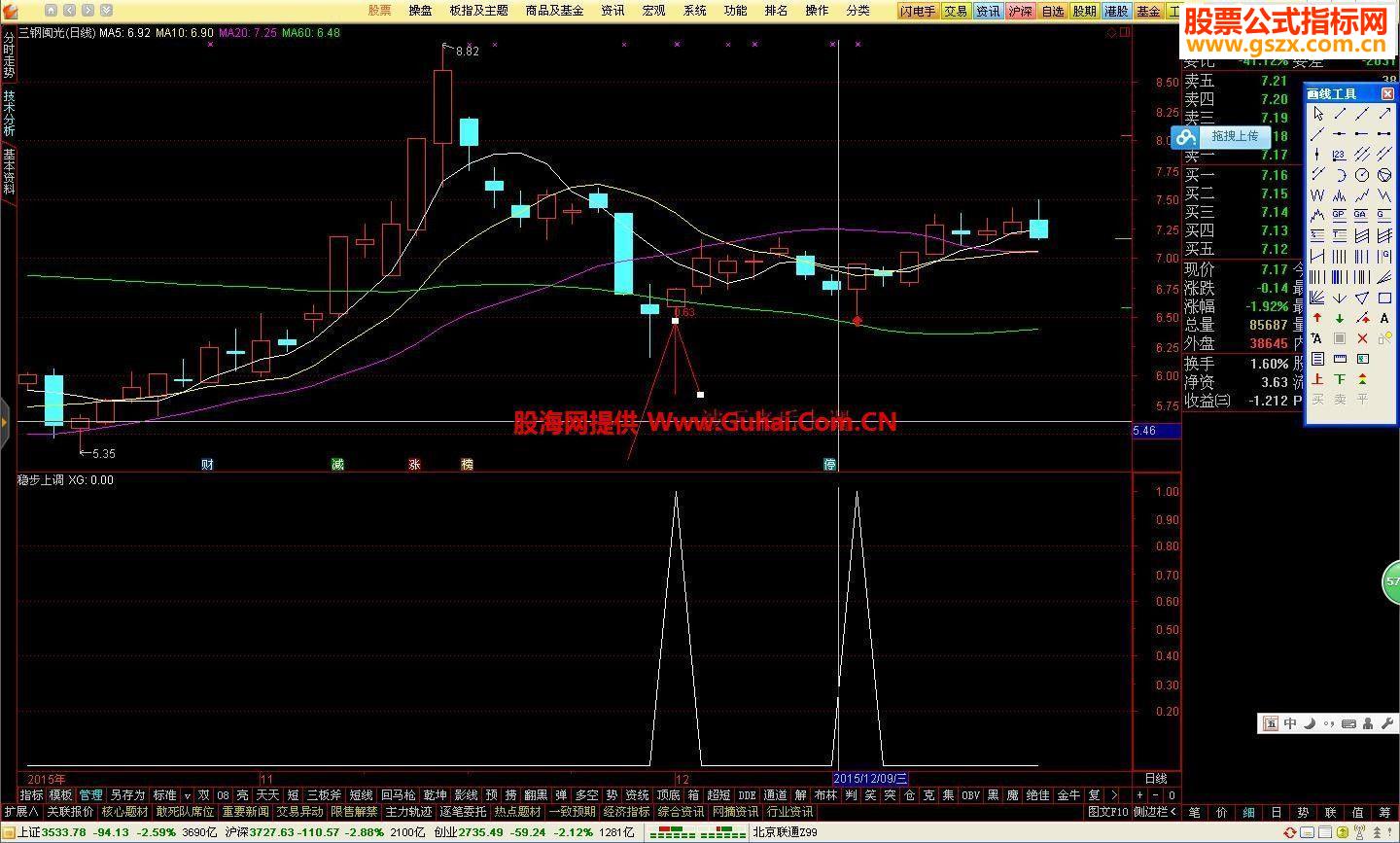Select the green 下 mark tool
Screen dimensions: 1400x843
point(1340,379)
